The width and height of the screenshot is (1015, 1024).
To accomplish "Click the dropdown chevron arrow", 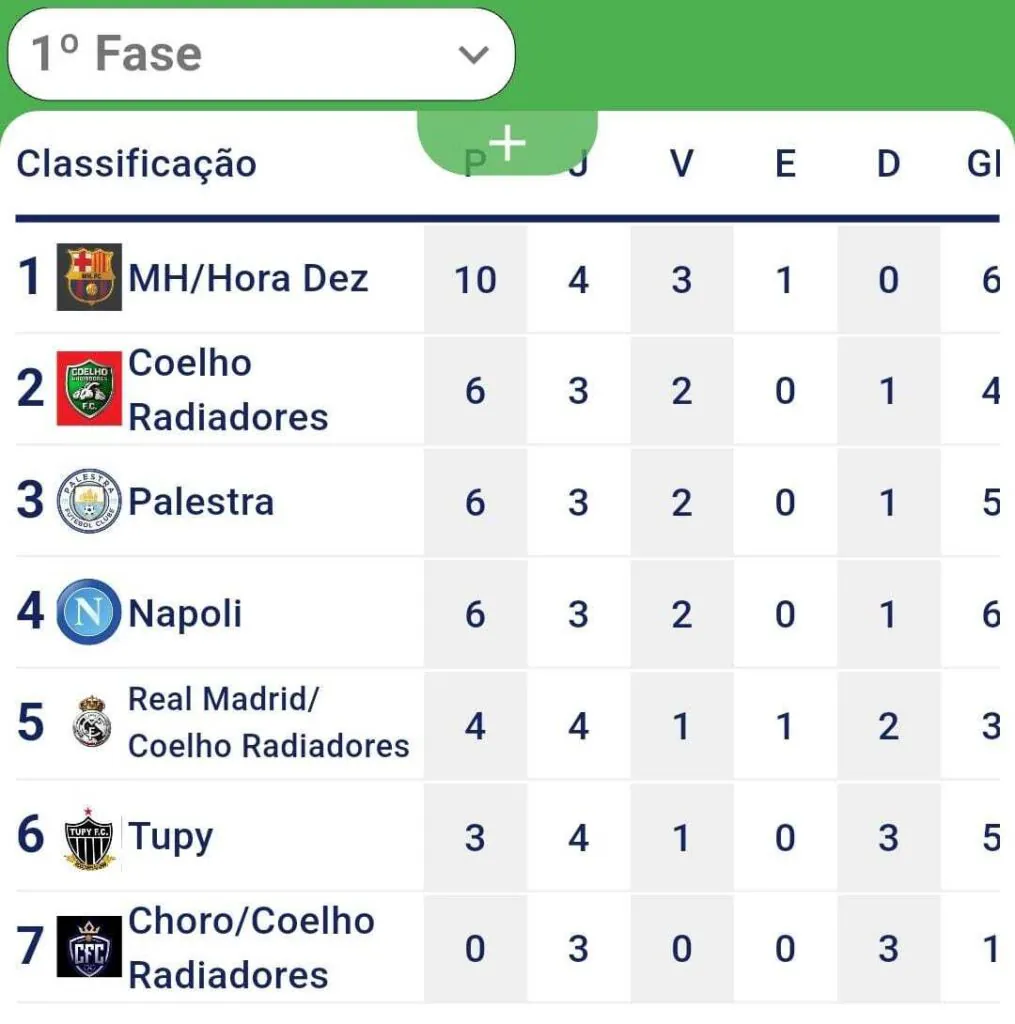I will 474,55.
